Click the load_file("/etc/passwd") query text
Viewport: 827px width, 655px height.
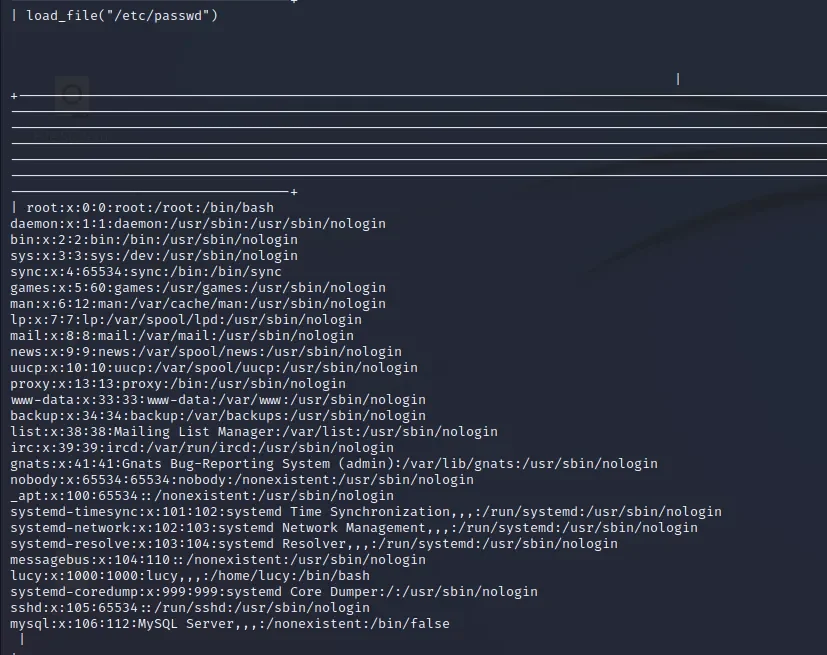122,16
